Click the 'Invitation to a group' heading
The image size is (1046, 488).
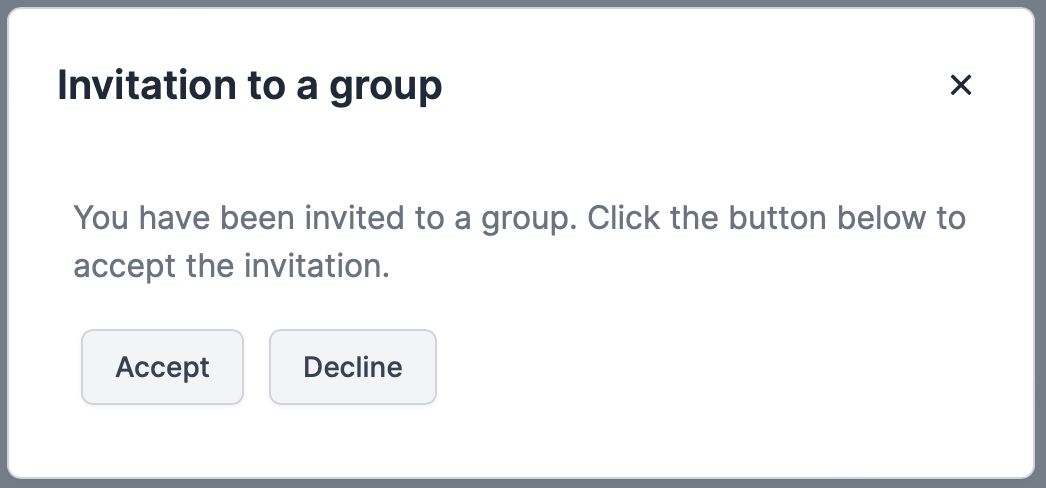point(250,86)
